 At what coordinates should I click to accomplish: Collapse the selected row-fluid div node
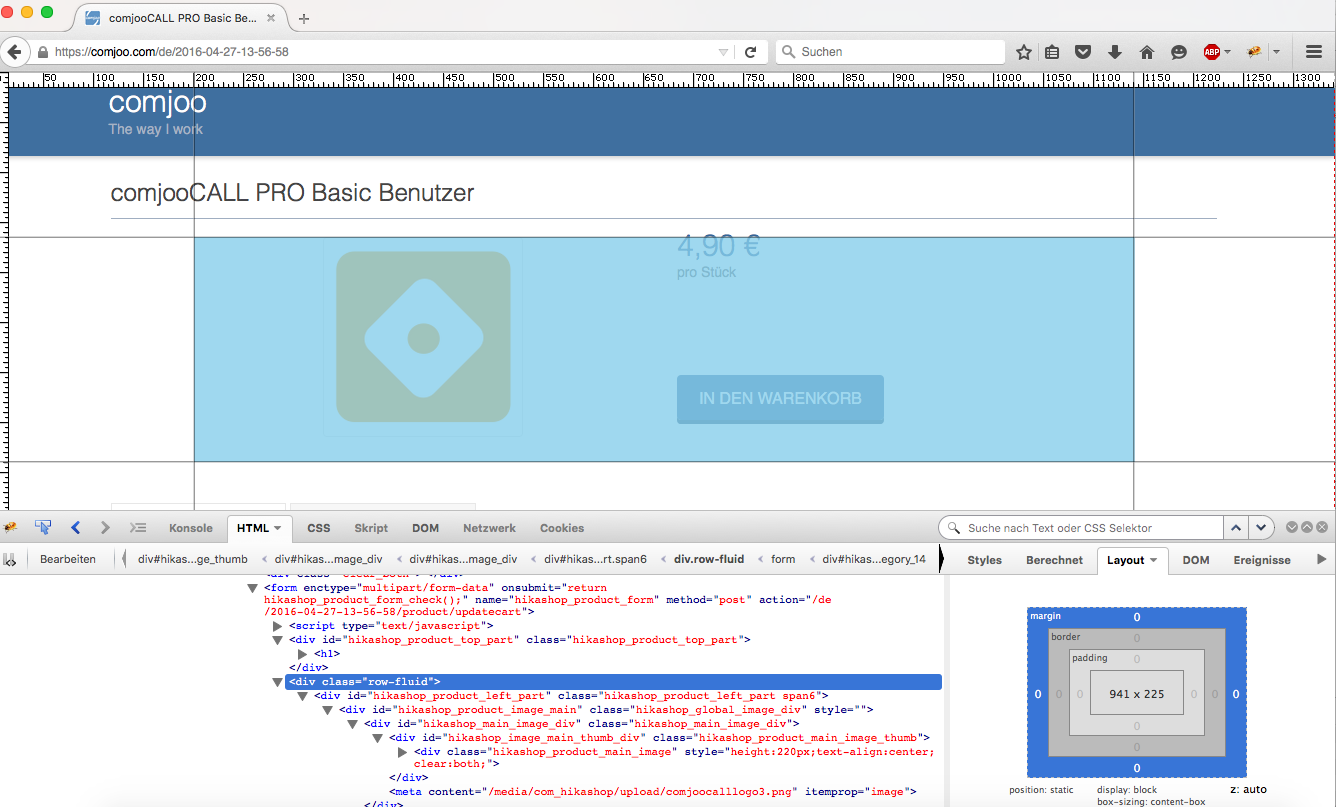278,682
